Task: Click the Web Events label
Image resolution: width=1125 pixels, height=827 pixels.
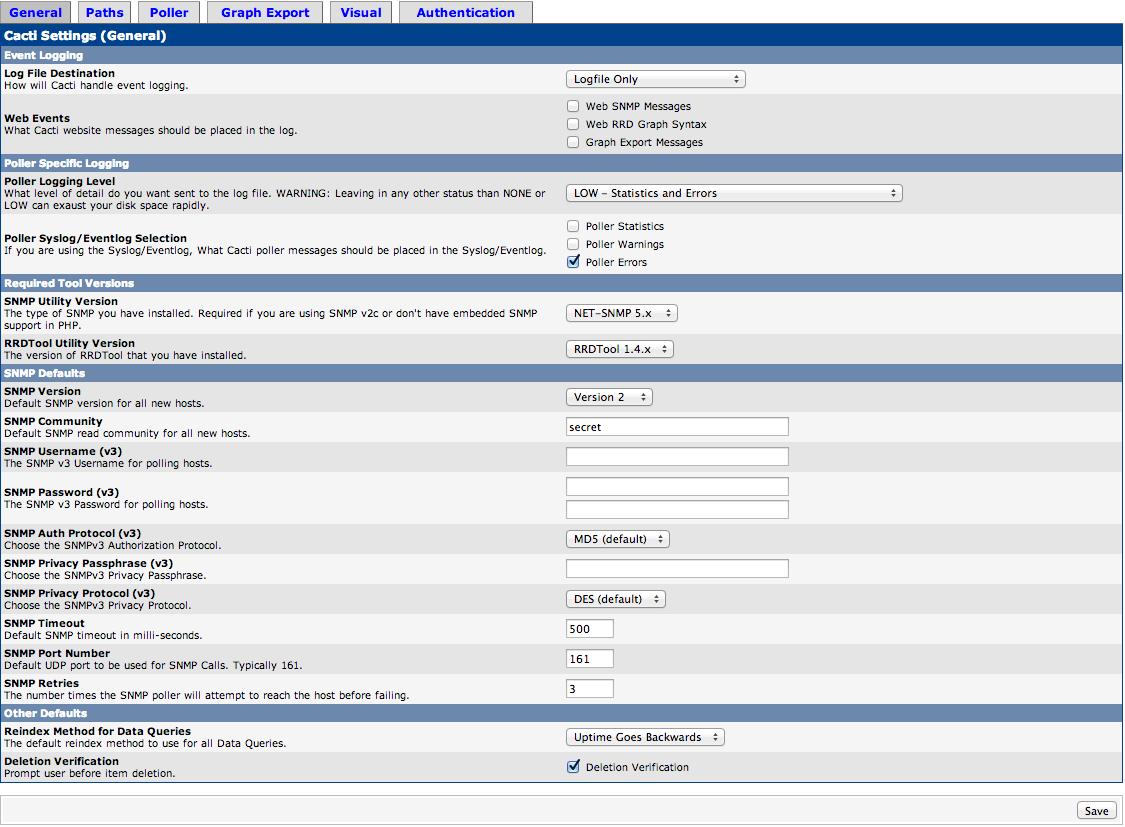Action: click(37, 118)
